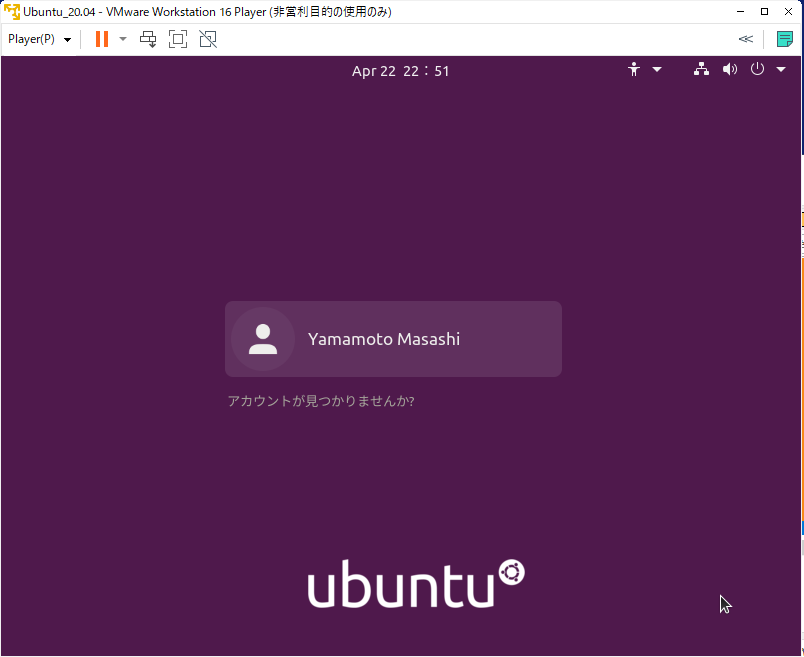Click the volume speaker icon
Screen dimensions: 804x657
(730, 69)
